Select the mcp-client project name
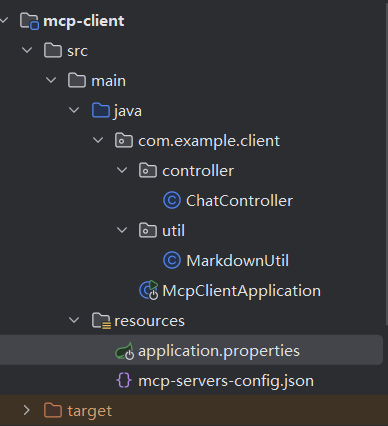388x426 pixels. click(84, 21)
